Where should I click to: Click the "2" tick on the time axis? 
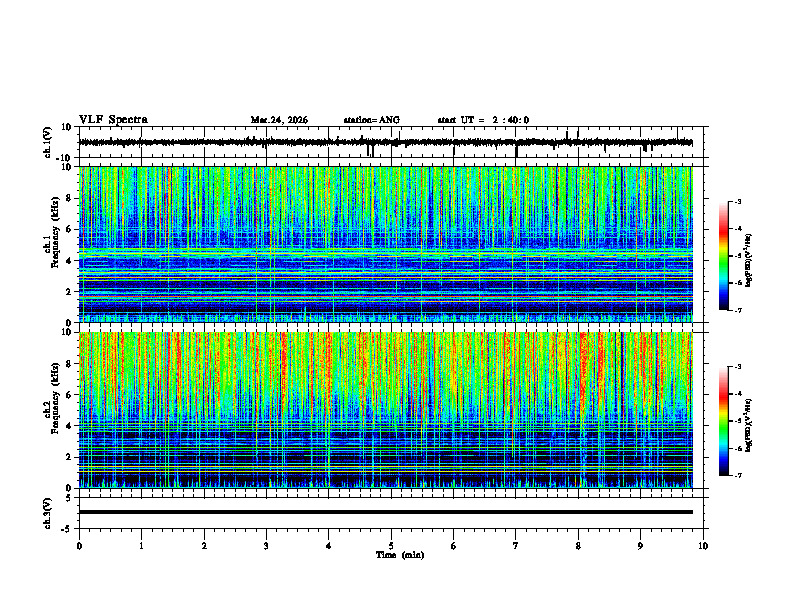tap(204, 546)
